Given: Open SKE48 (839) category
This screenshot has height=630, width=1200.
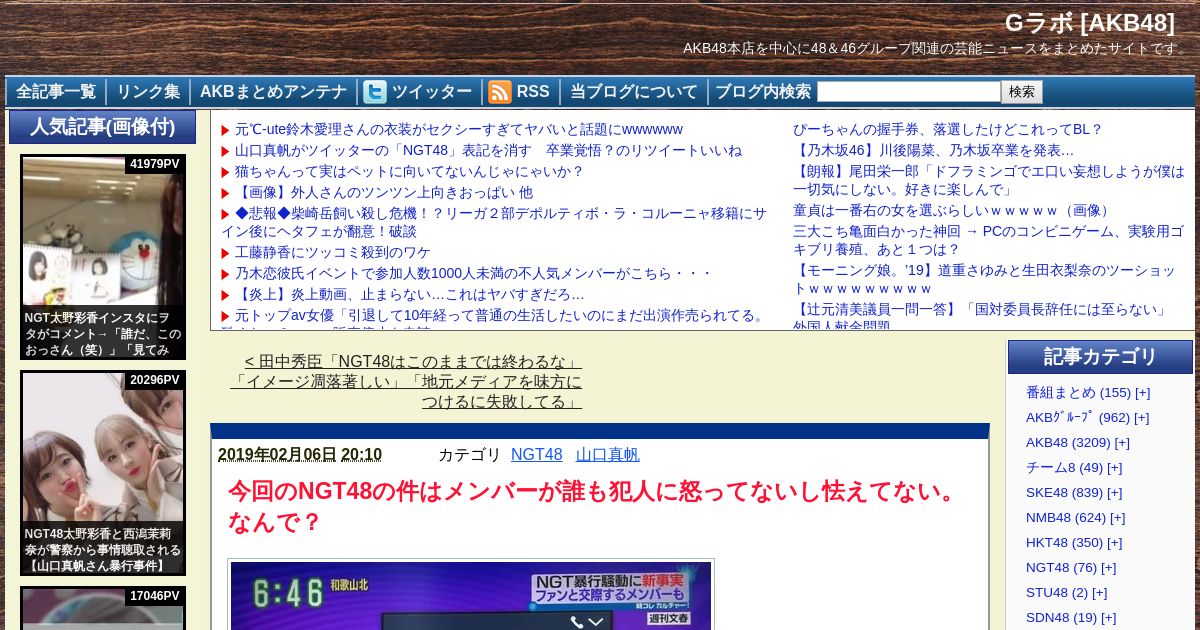Looking at the screenshot, I should click(x=1064, y=493).
